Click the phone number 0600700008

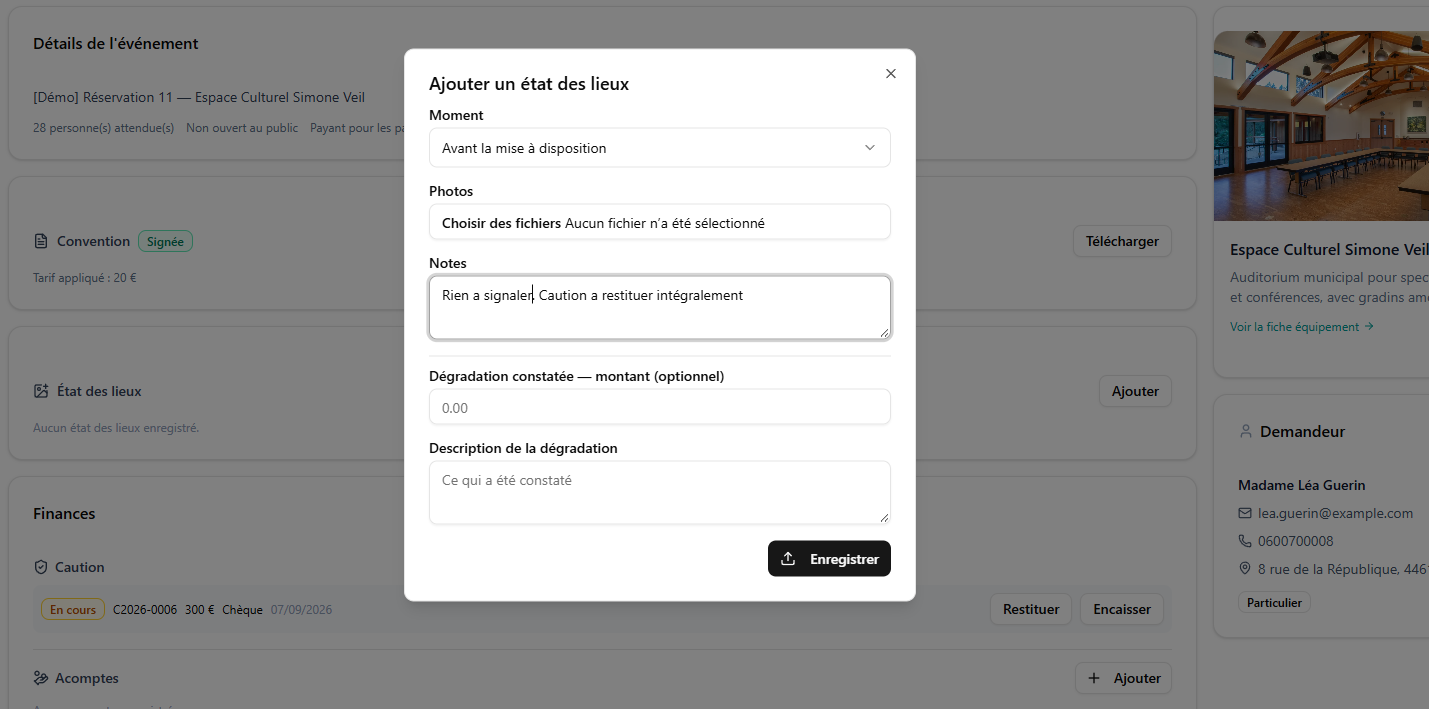click(x=1296, y=541)
